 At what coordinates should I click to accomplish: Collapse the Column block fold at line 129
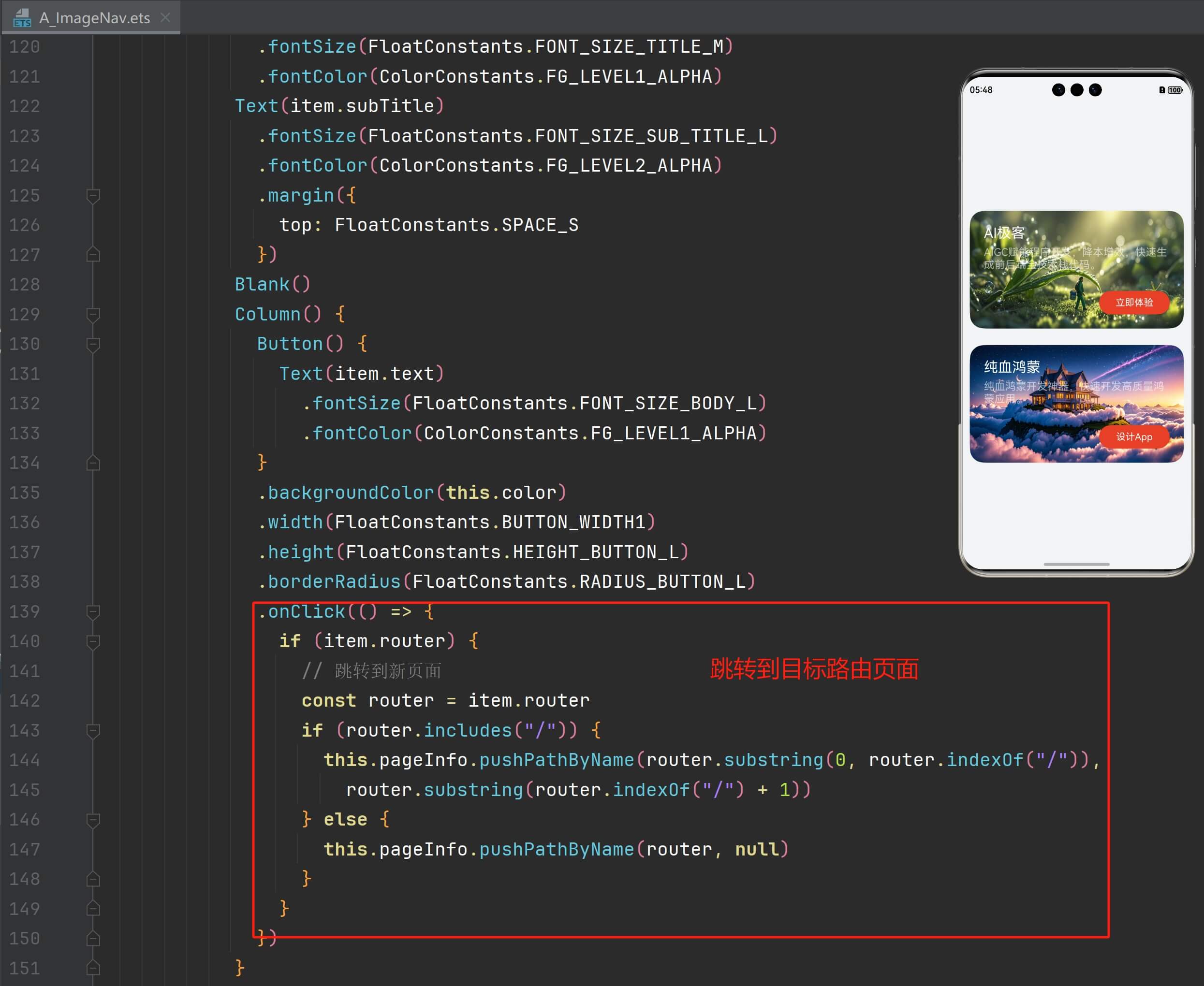pyautogui.click(x=93, y=315)
